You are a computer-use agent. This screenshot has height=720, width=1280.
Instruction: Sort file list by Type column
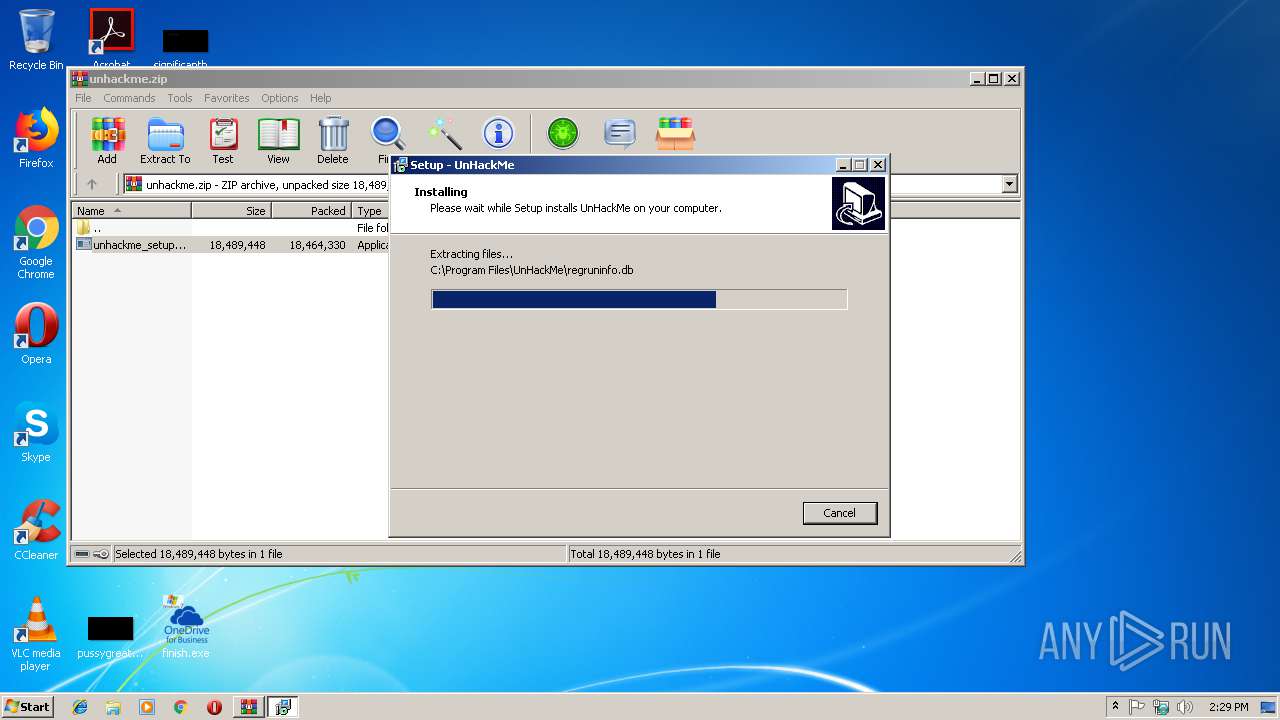370,211
